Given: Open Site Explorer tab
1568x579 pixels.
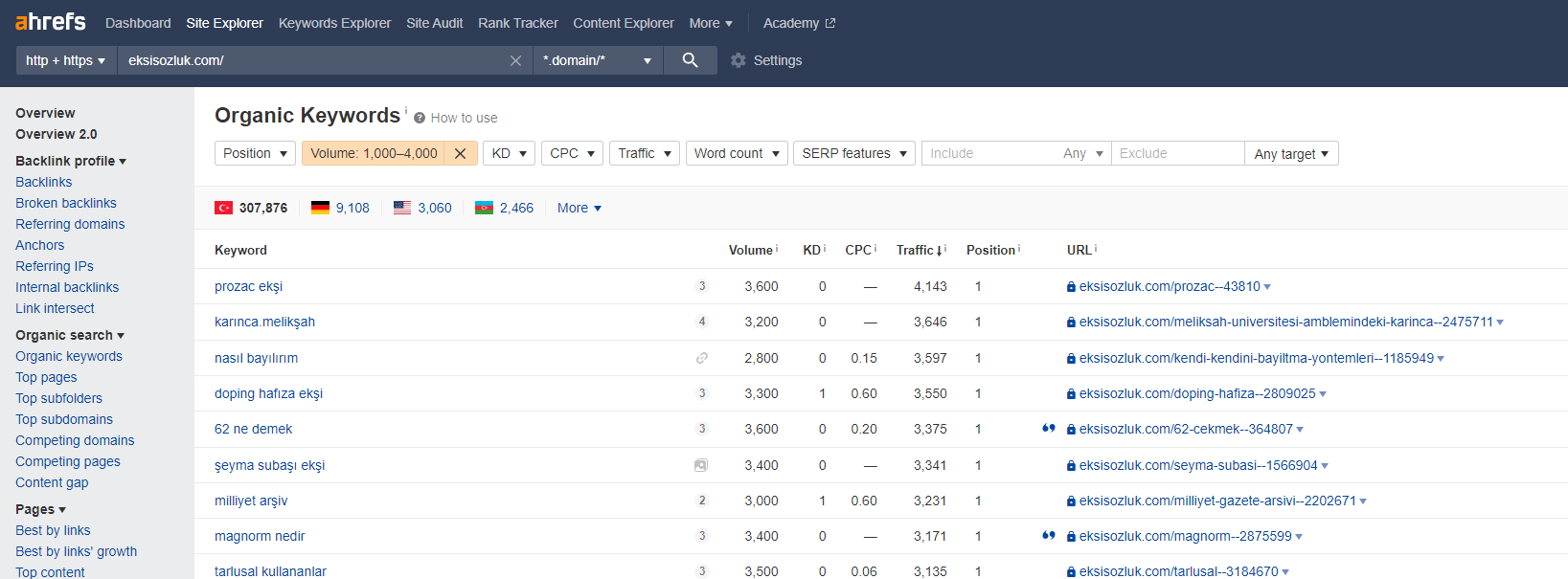Looking at the screenshot, I should (x=224, y=23).
